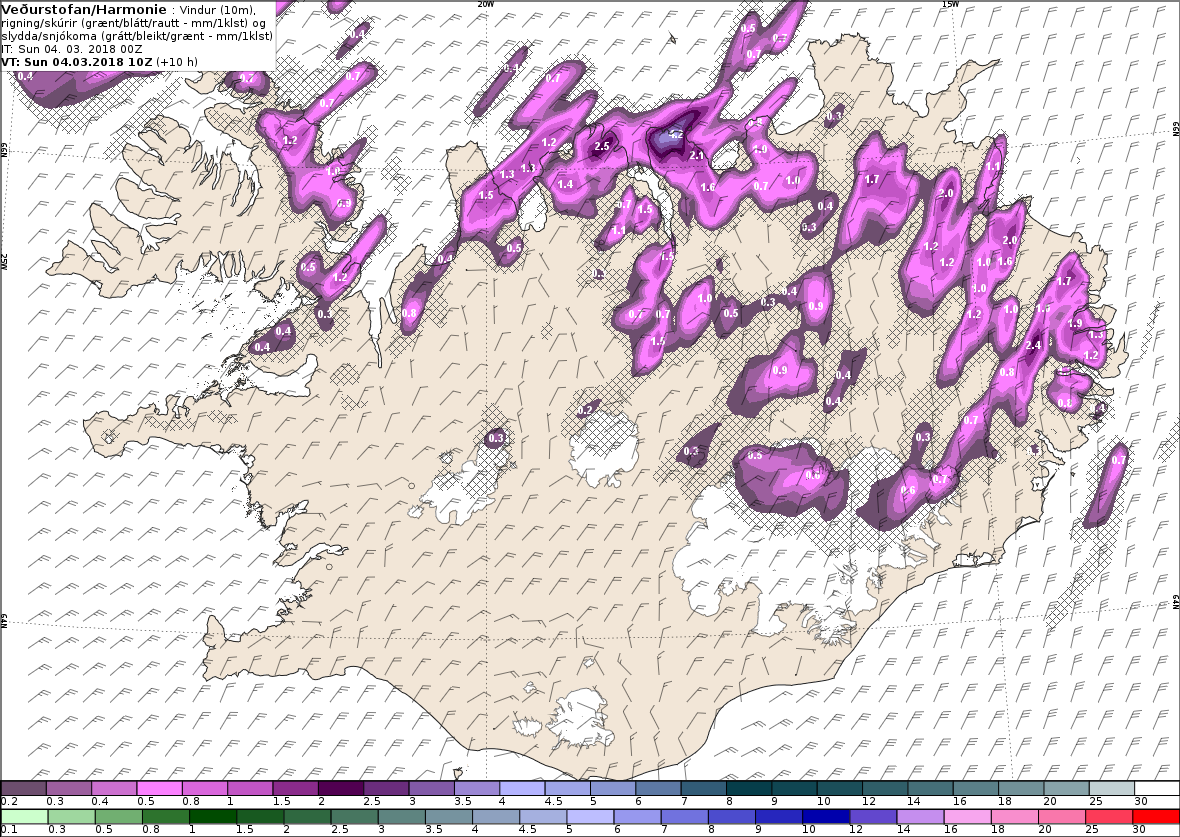The image size is (1180, 837).
Task: Click the '2.5' snowfall value on map
Action: tap(601, 146)
